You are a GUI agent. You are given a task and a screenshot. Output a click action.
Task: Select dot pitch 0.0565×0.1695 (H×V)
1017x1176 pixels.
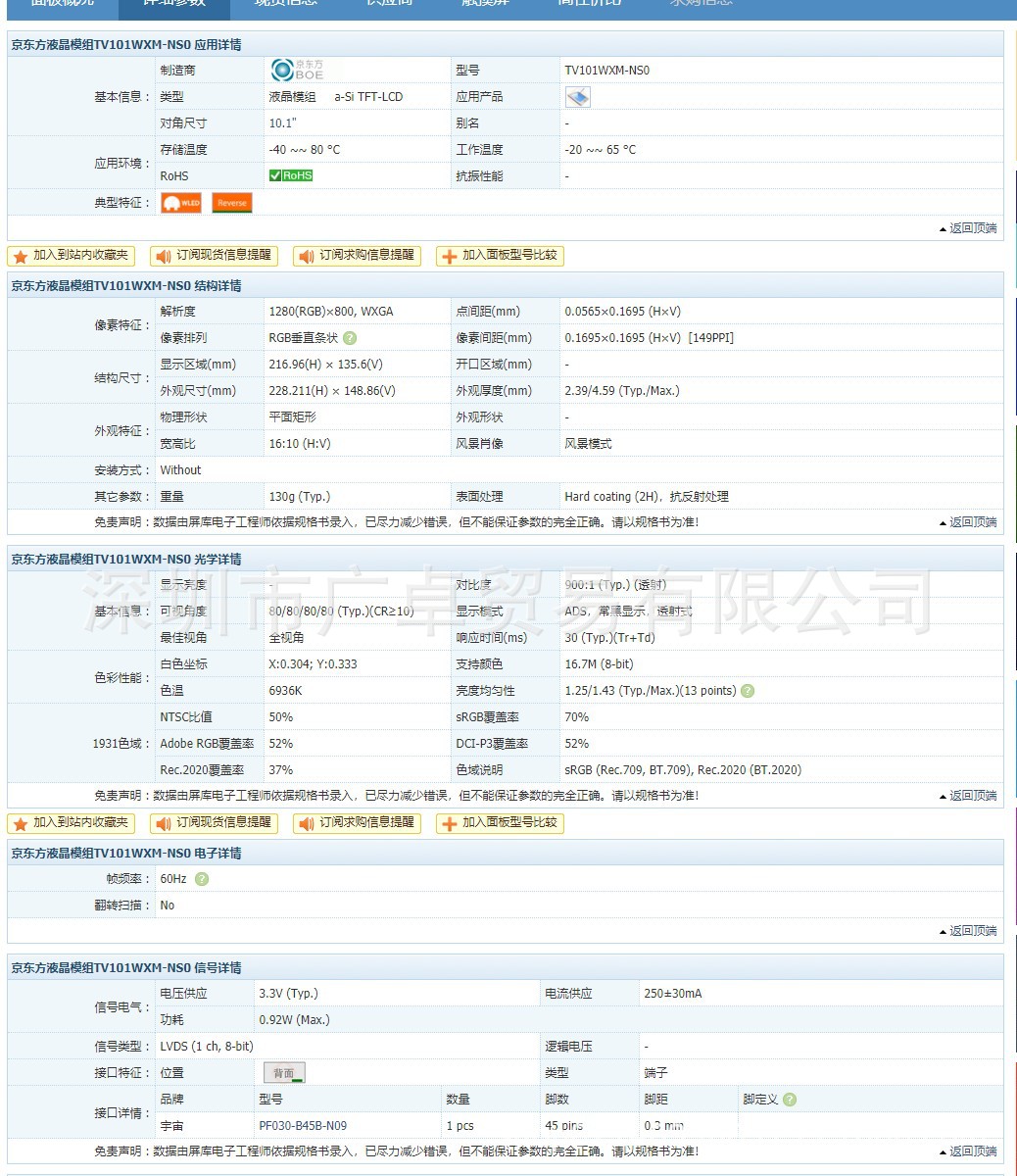click(622, 312)
